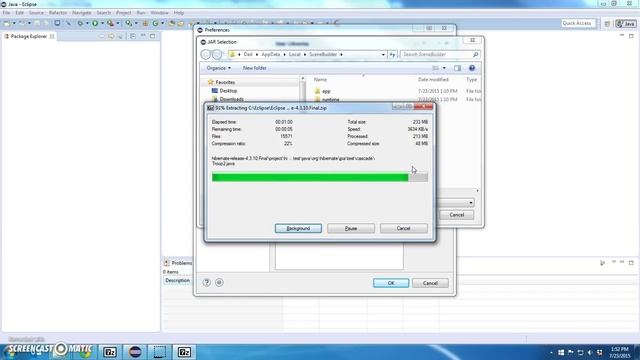Click the address bar refresh button
This screenshot has height=360, width=640.
[x=392, y=54]
